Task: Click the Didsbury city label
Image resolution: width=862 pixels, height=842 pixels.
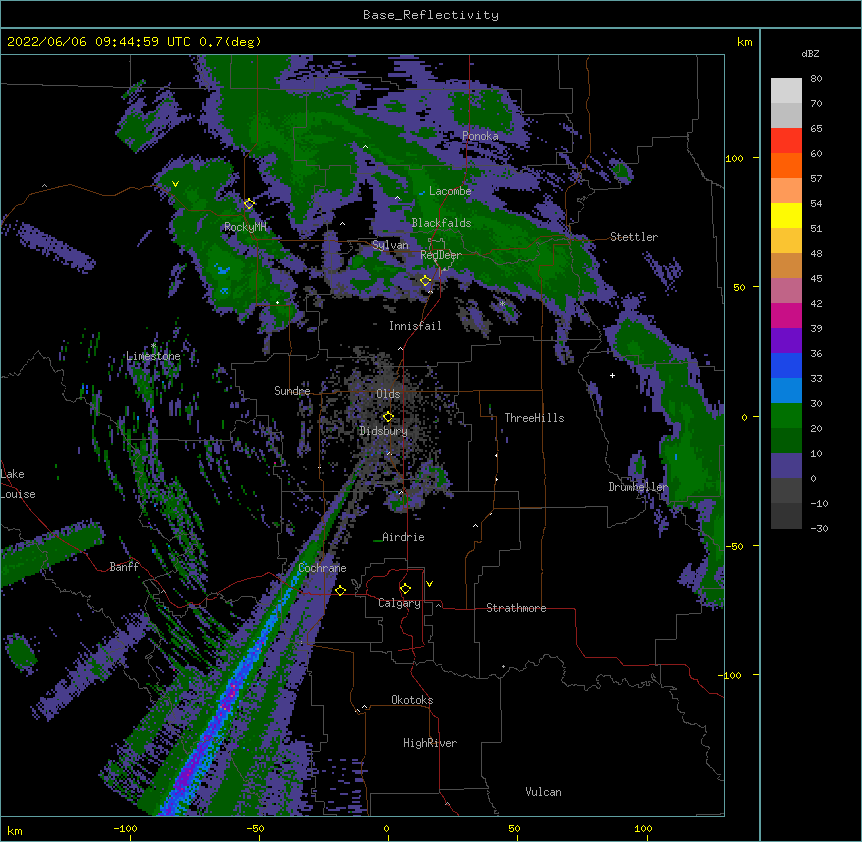Action: [383, 431]
